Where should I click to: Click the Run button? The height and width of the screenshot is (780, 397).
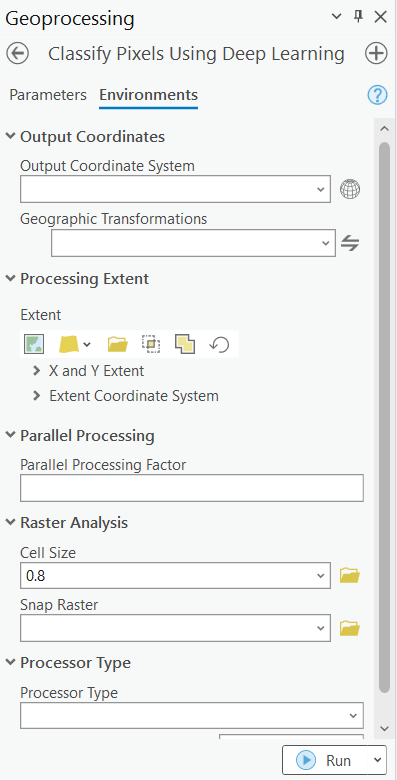point(326,760)
